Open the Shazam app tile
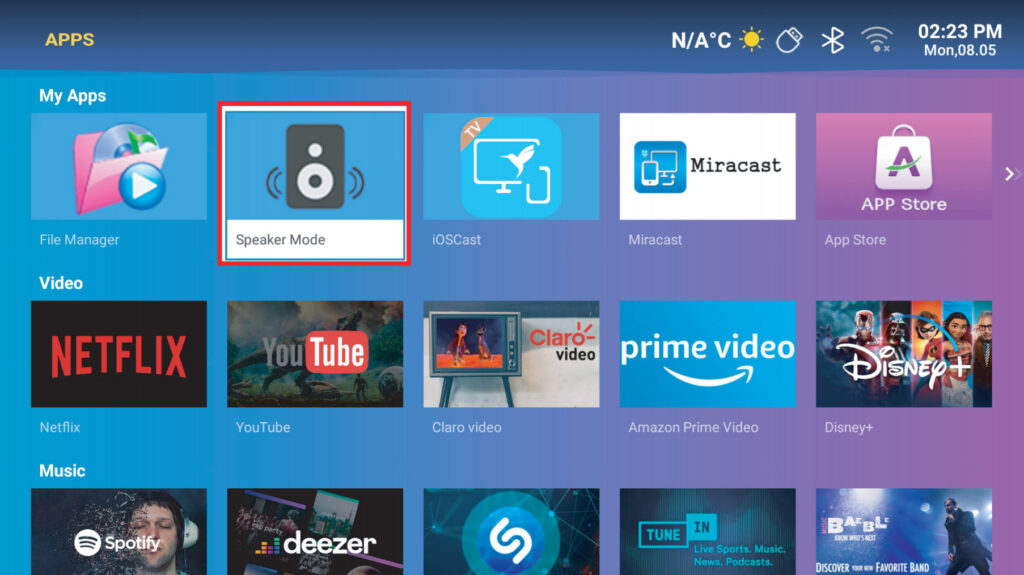Image resolution: width=1024 pixels, height=575 pixels. point(511,532)
